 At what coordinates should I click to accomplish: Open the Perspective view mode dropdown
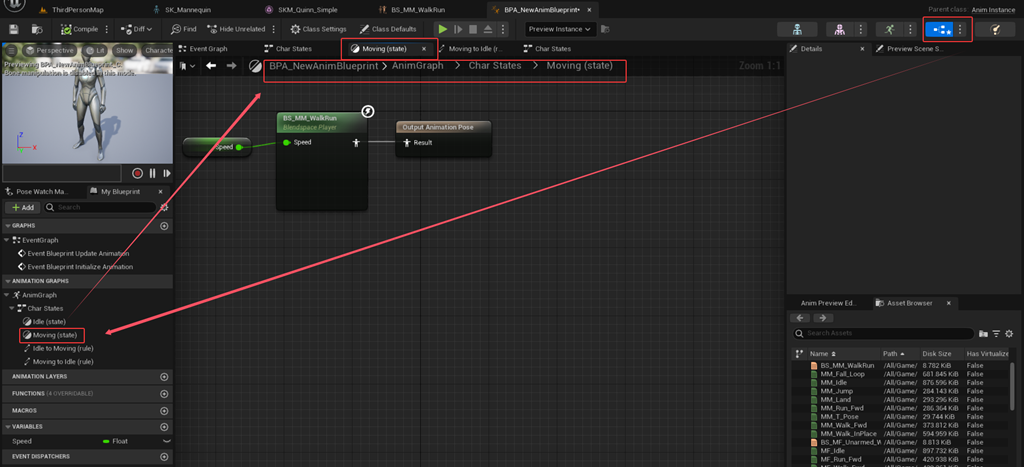tap(52, 50)
